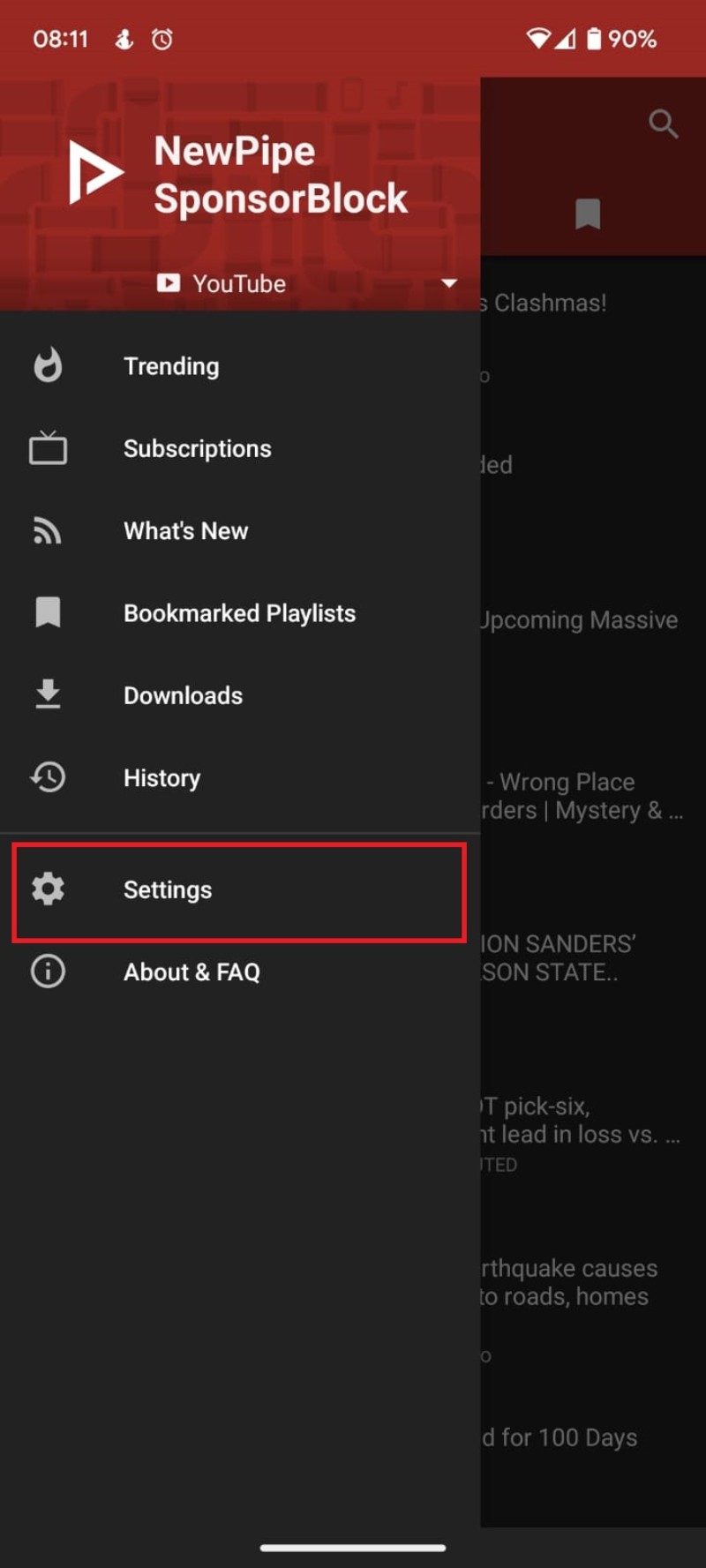Tap the About & FAQ info icon
The height and width of the screenshot is (1568, 706).
(x=48, y=972)
